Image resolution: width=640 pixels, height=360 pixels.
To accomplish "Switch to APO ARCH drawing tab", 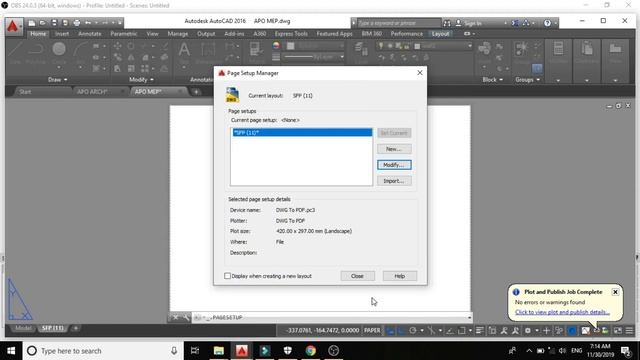I will (x=92, y=91).
